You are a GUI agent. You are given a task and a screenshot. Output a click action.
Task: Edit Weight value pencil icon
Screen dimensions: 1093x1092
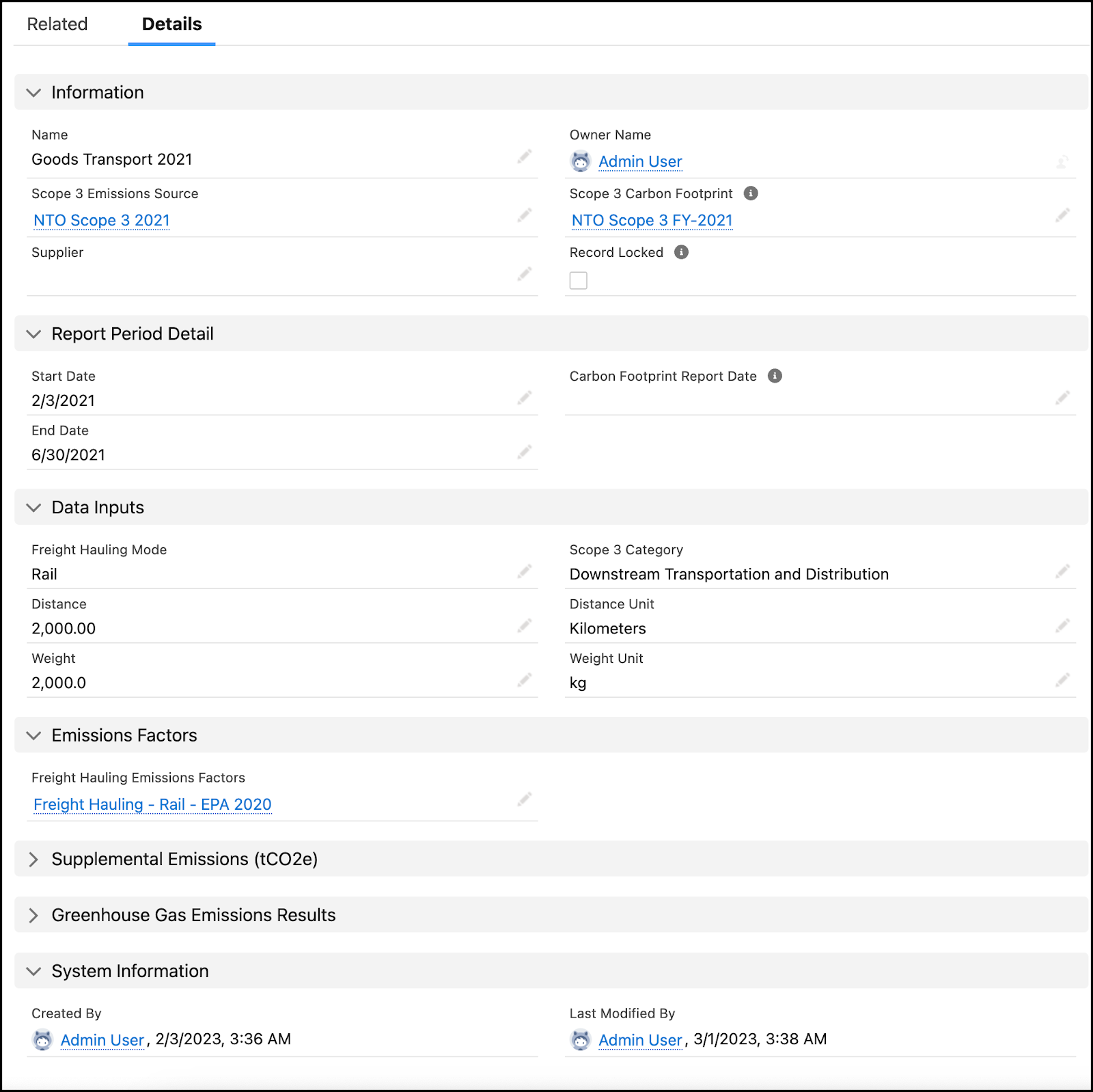coord(524,681)
